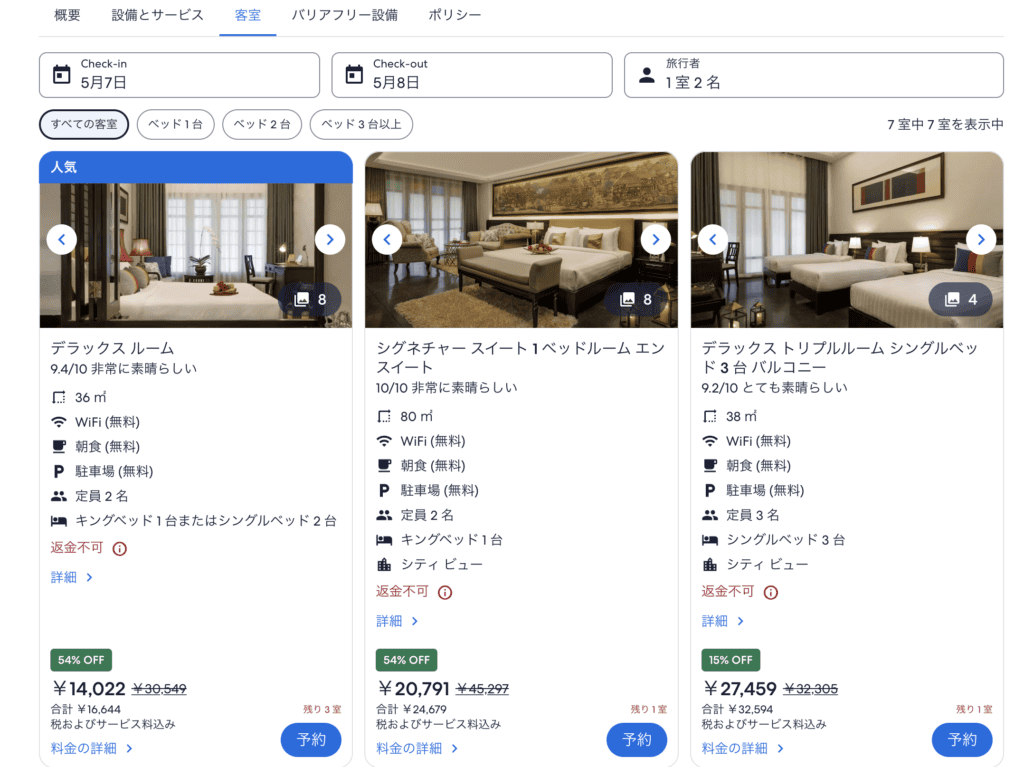Click the 予約 button on デラックス ルーム
This screenshot has height=767, width=1024.
coord(311,738)
